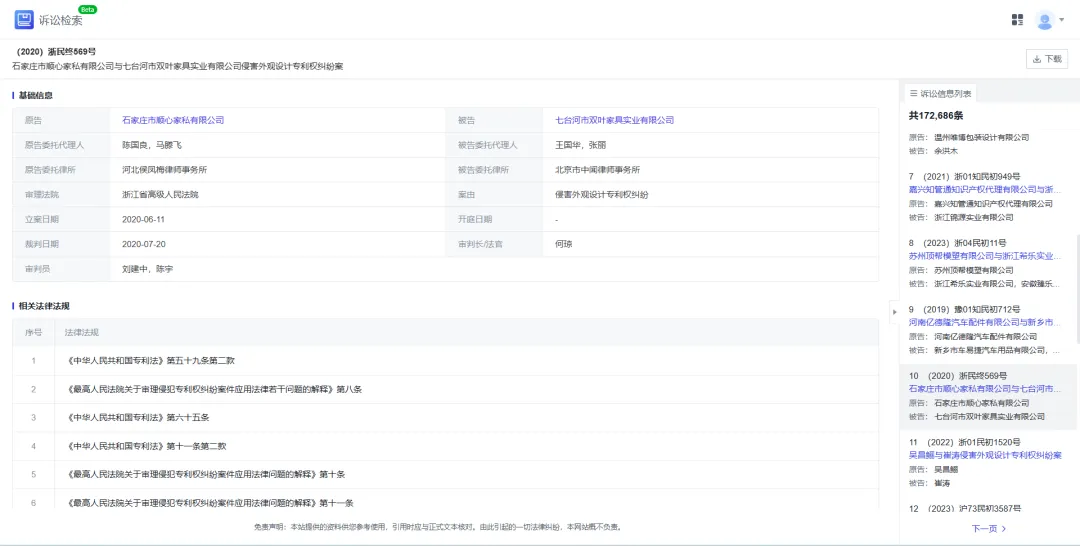Open case 7 嘉兴知管通知识产权代理有限公司 link
This screenshot has width=1080, height=546.
985,189
